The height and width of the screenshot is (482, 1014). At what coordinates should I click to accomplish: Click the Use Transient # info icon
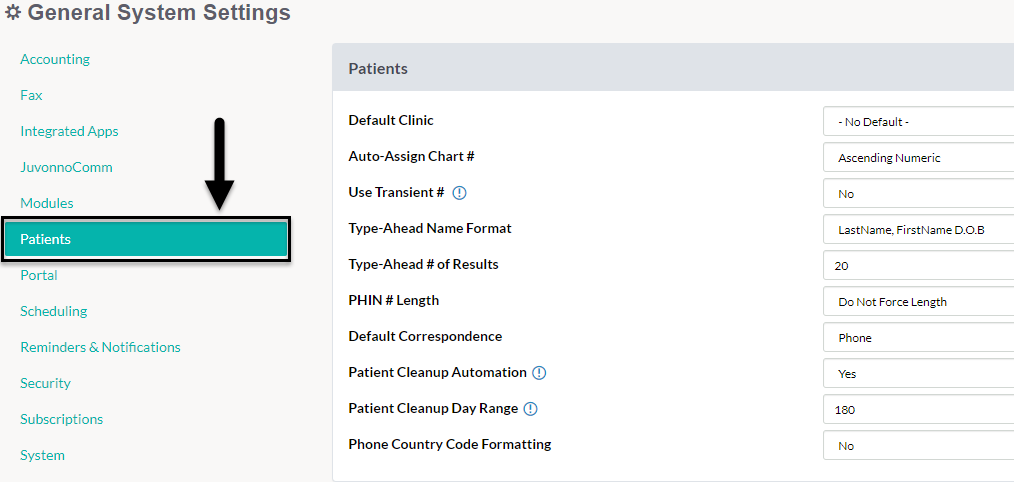459,193
